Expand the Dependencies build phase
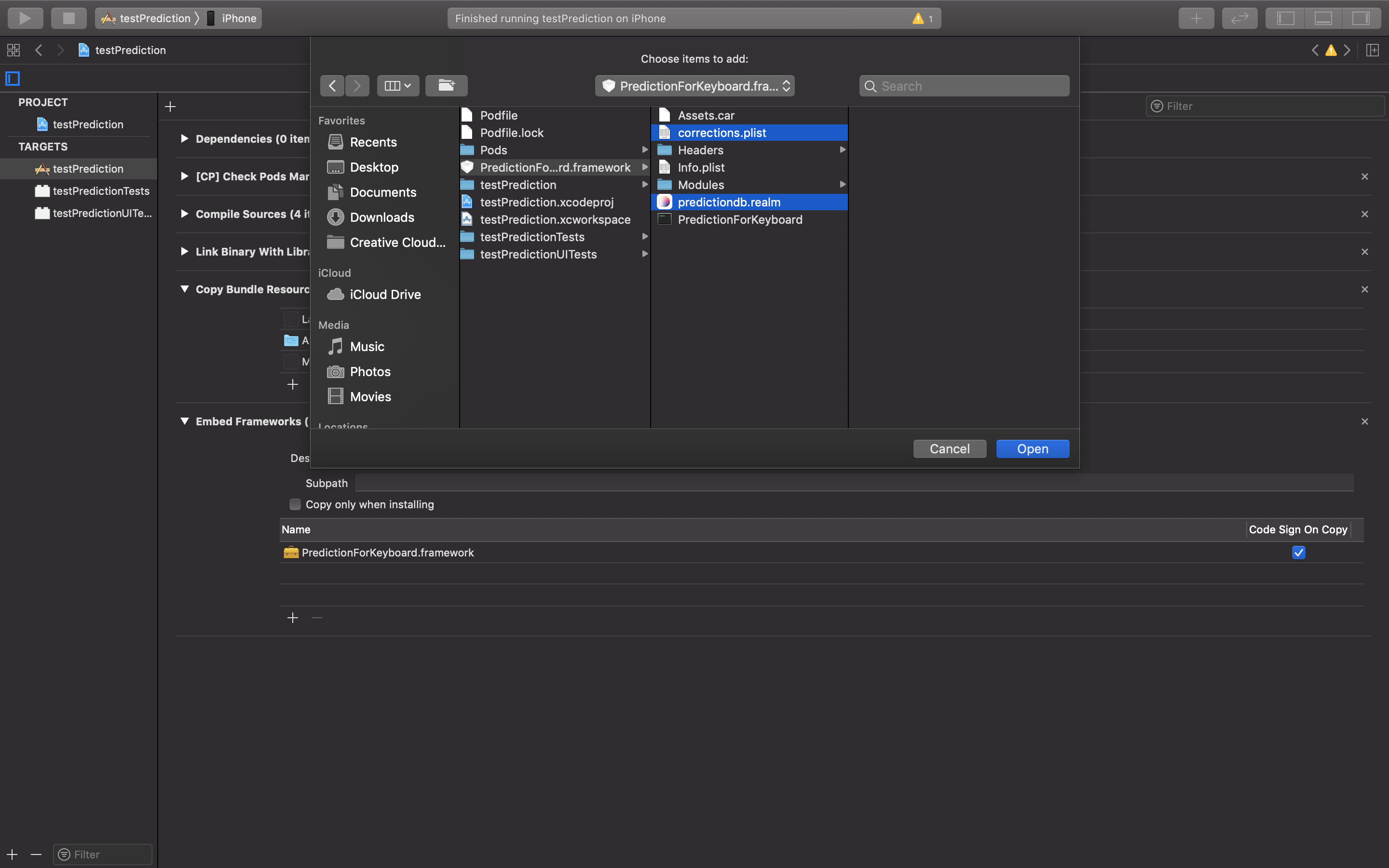 (x=184, y=138)
